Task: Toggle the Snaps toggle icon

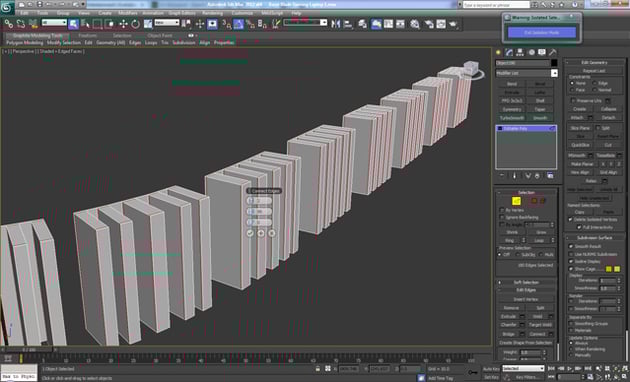Action: click(227, 24)
